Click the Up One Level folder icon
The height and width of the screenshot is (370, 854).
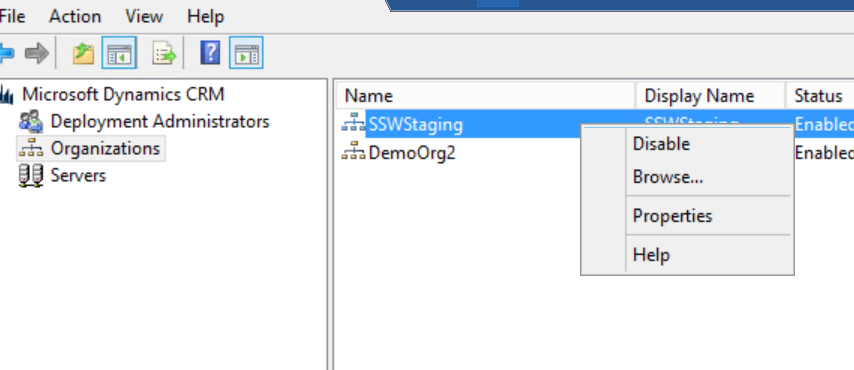pos(83,53)
